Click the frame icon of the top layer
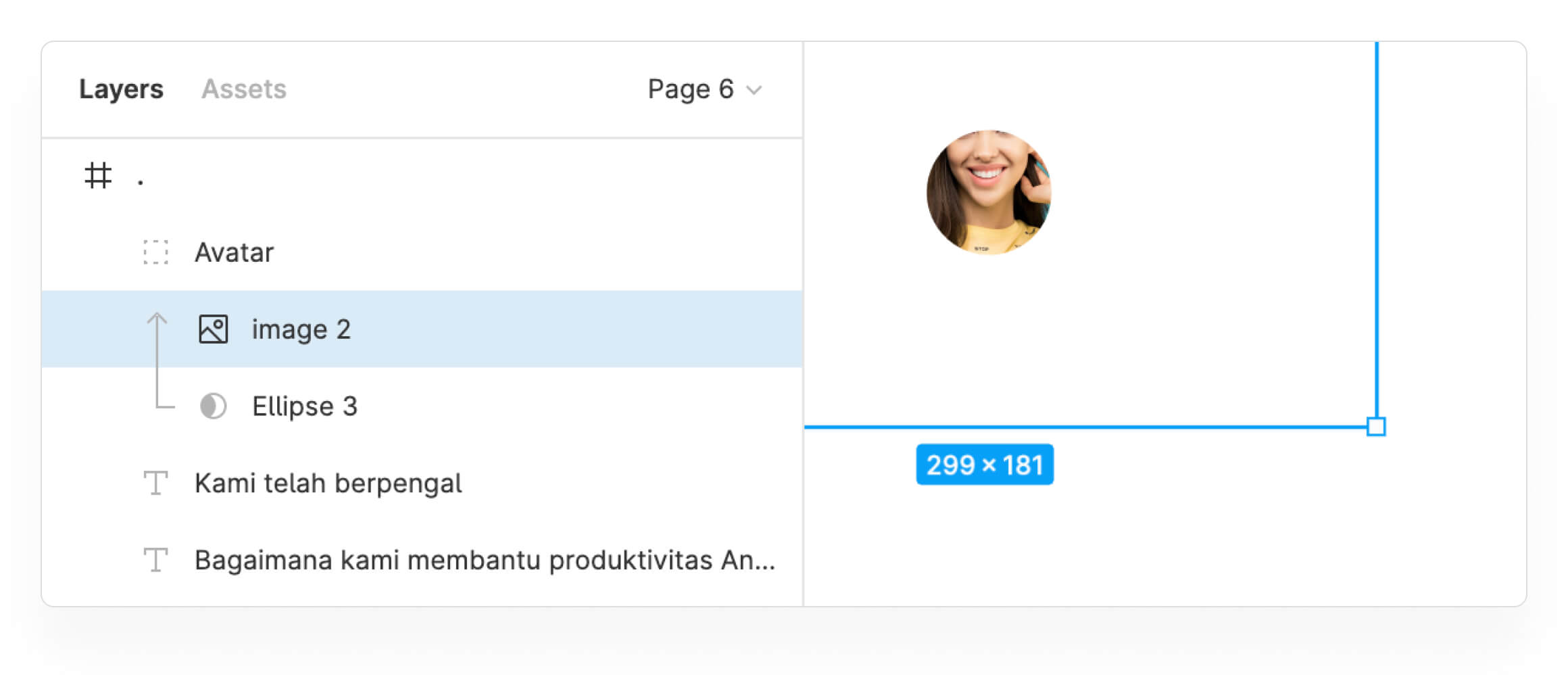This screenshot has width=1568, height=675. (98, 176)
